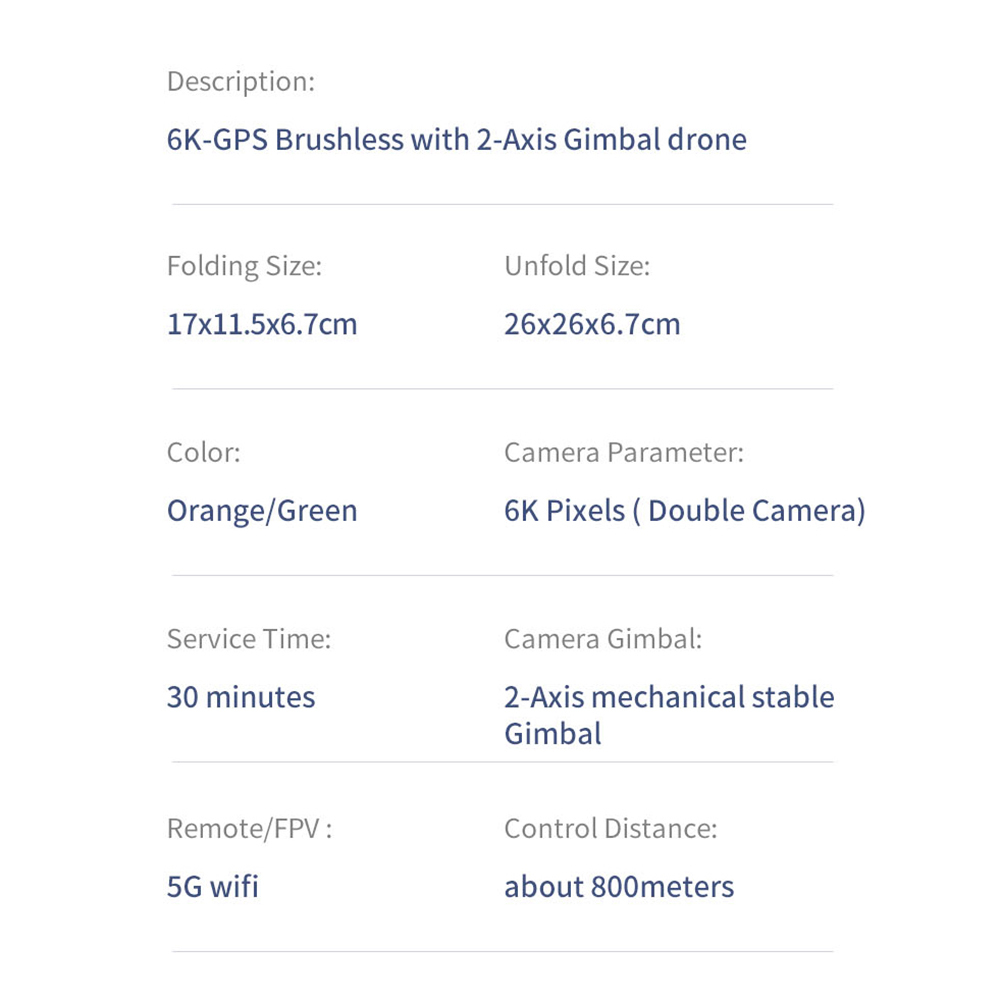Select the 5G wifi value

(213, 887)
